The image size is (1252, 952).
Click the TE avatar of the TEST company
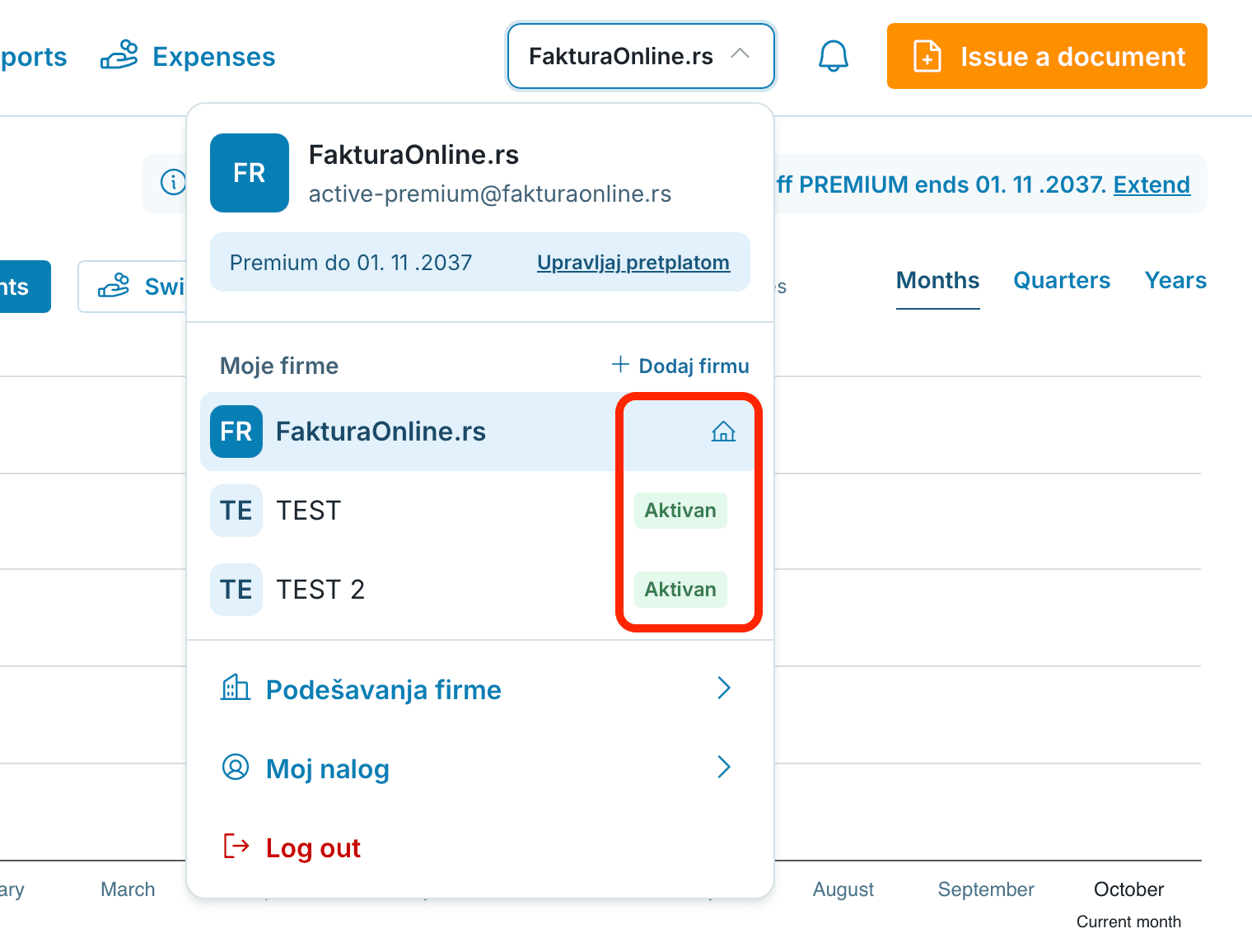pos(236,511)
